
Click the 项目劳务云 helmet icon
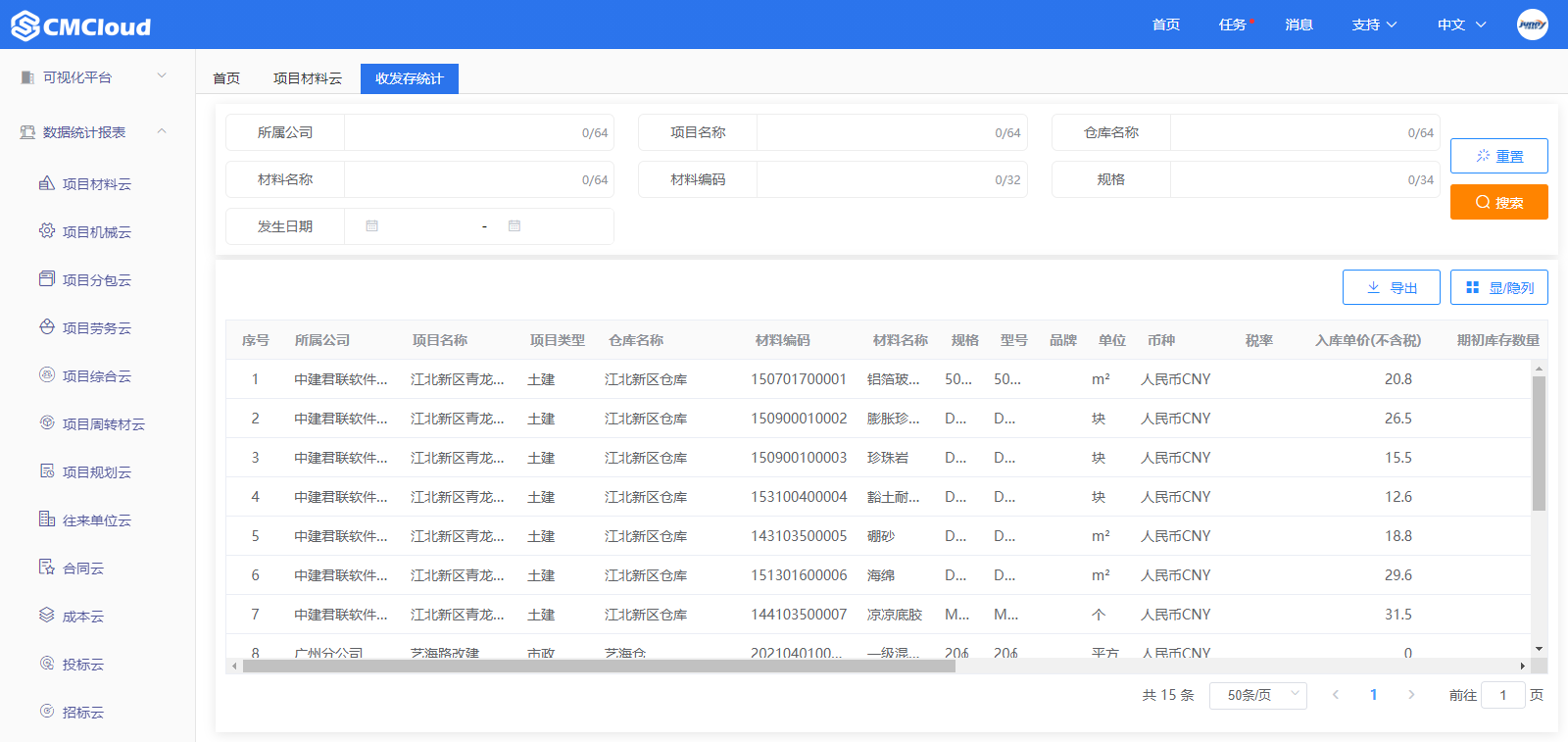(46, 327)
